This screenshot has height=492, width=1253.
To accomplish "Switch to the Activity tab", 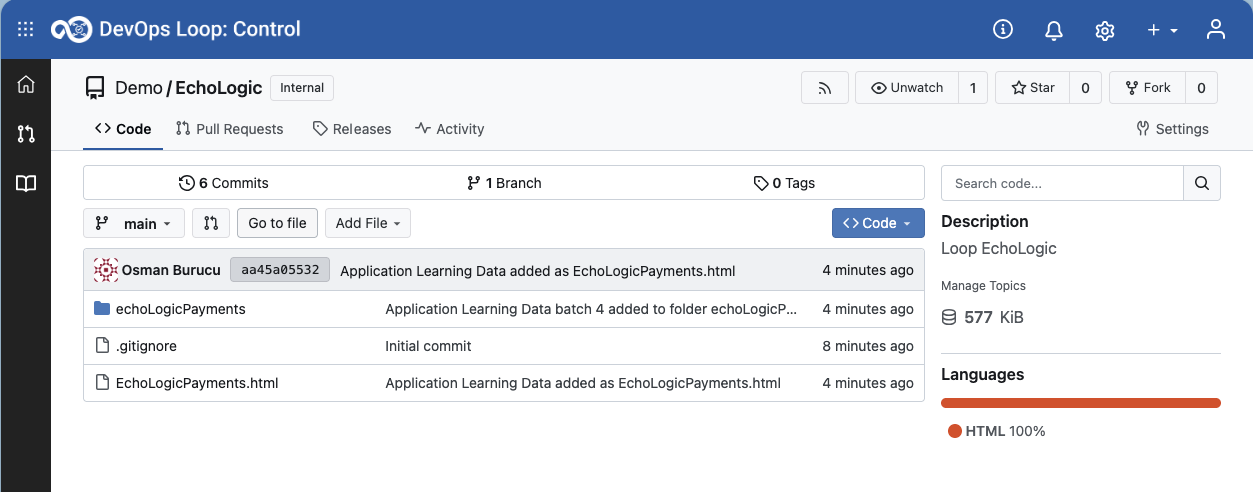I will pyautogui.click(x=450, y=129).
